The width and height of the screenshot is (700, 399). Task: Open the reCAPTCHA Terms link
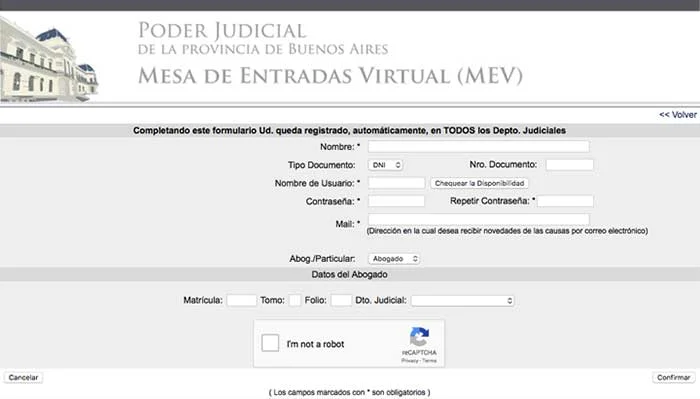429,361
